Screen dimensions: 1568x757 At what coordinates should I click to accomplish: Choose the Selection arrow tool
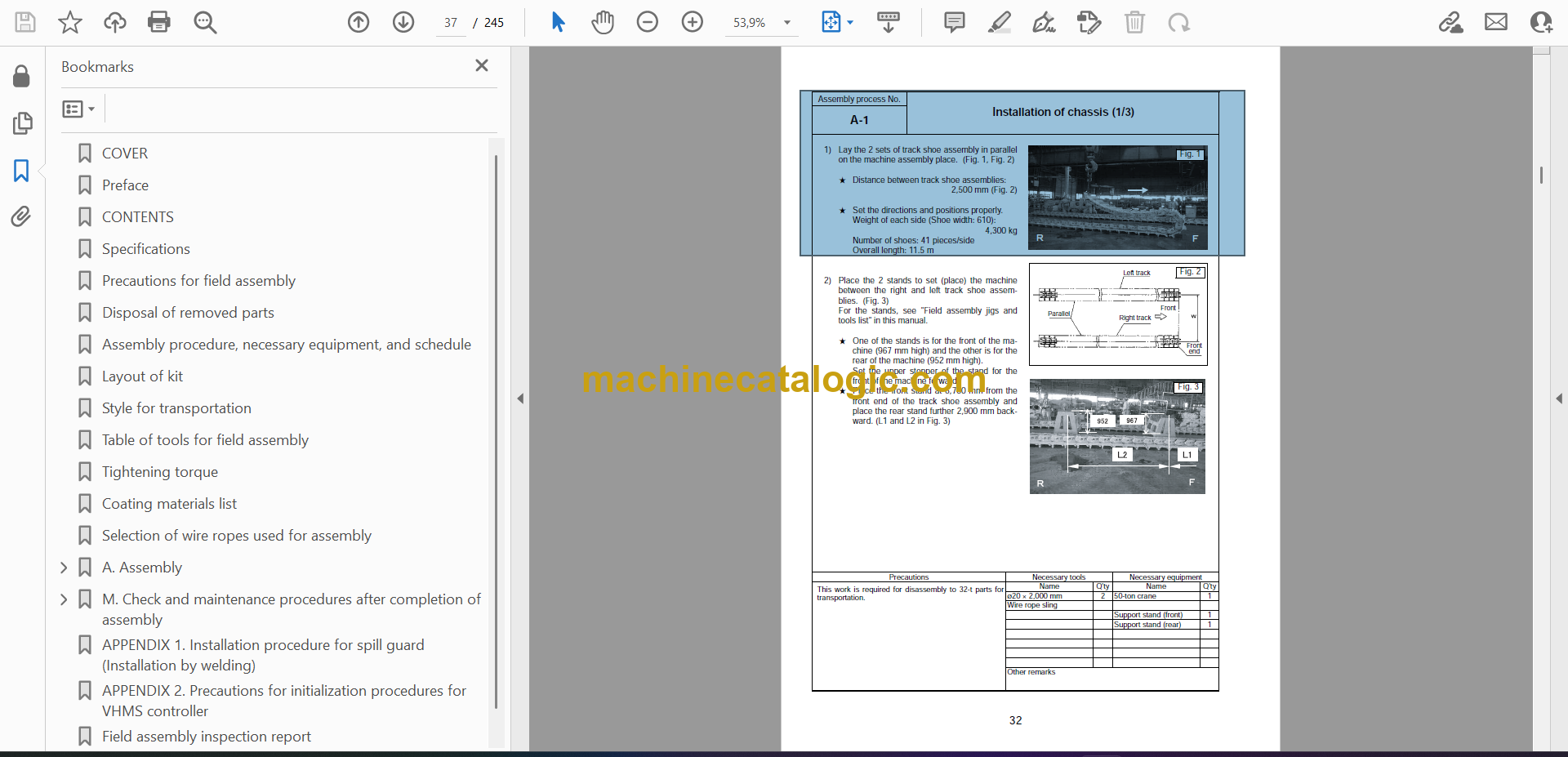[x=558, y=22]
